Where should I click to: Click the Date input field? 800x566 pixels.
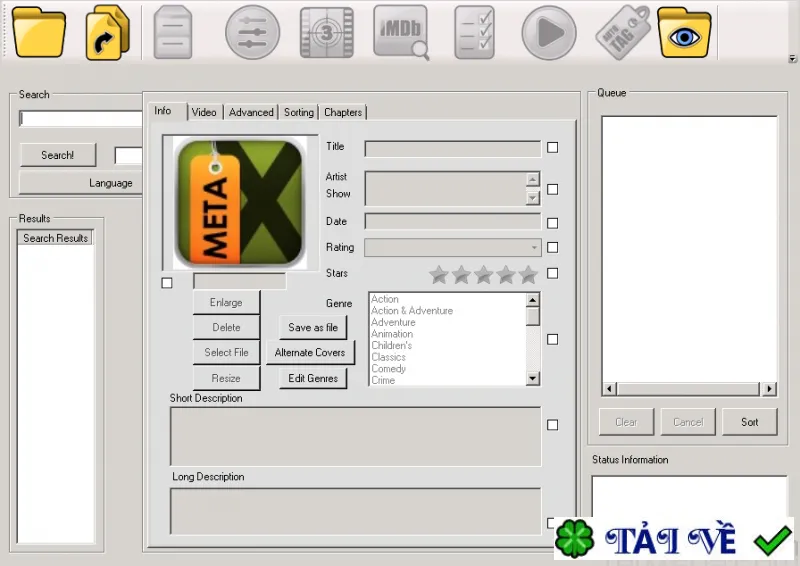point(453,222)
